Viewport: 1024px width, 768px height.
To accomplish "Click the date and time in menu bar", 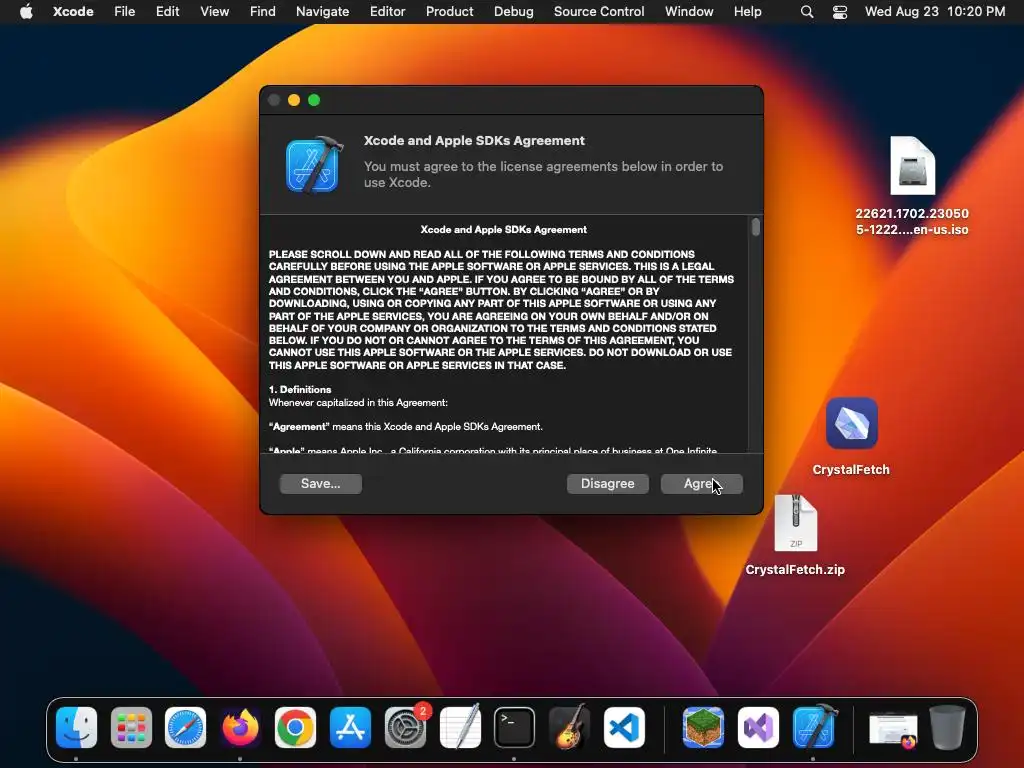I will (x=935, y=11).
